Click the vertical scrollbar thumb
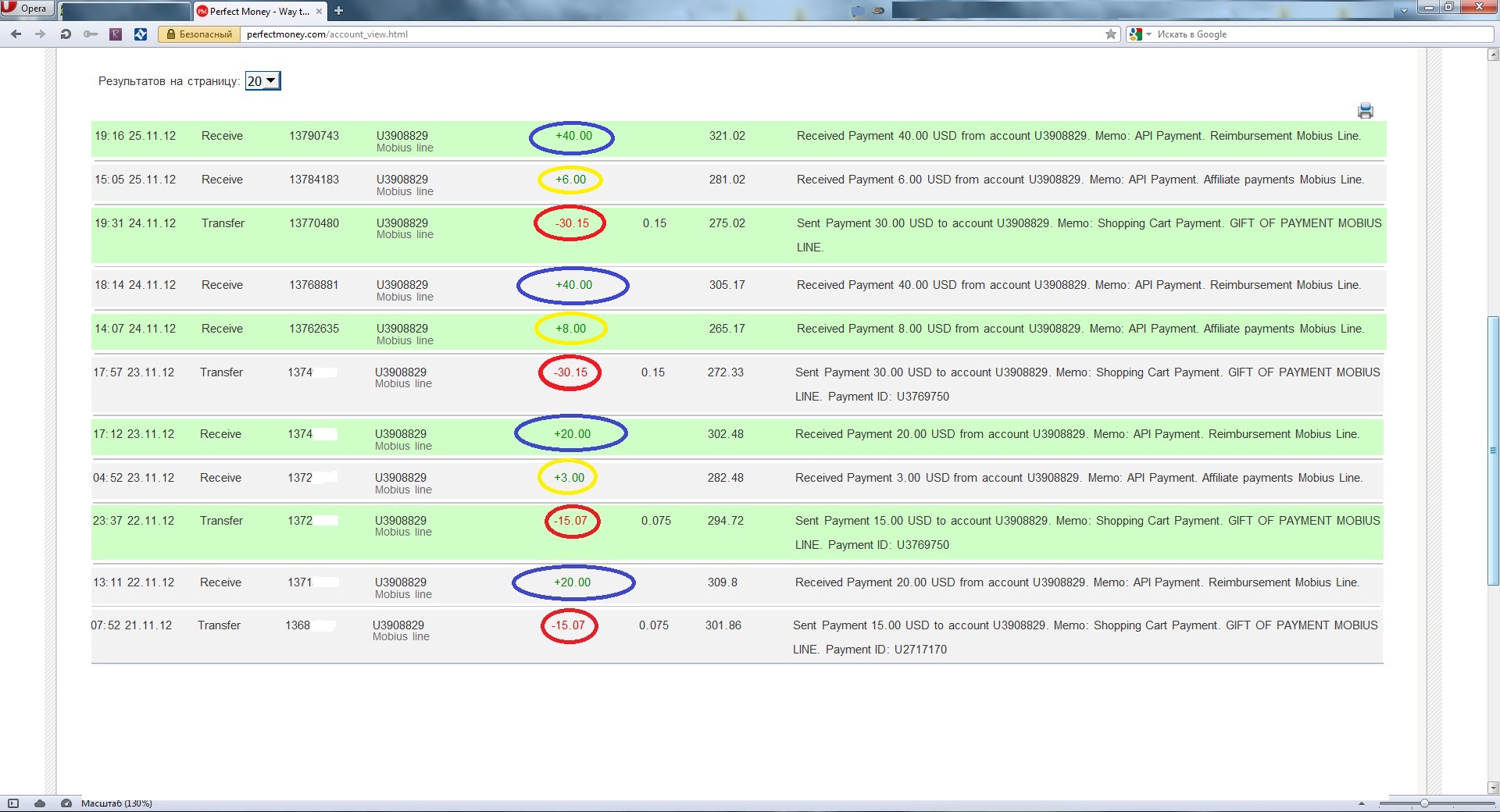1500x812 pixels. [1493, 451]
